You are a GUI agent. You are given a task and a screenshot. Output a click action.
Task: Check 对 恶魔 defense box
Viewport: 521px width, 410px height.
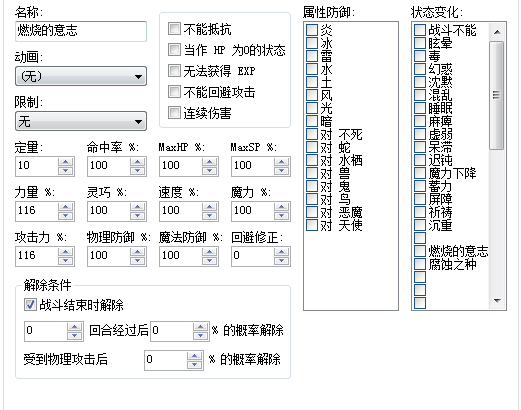(x=312, y=212)
